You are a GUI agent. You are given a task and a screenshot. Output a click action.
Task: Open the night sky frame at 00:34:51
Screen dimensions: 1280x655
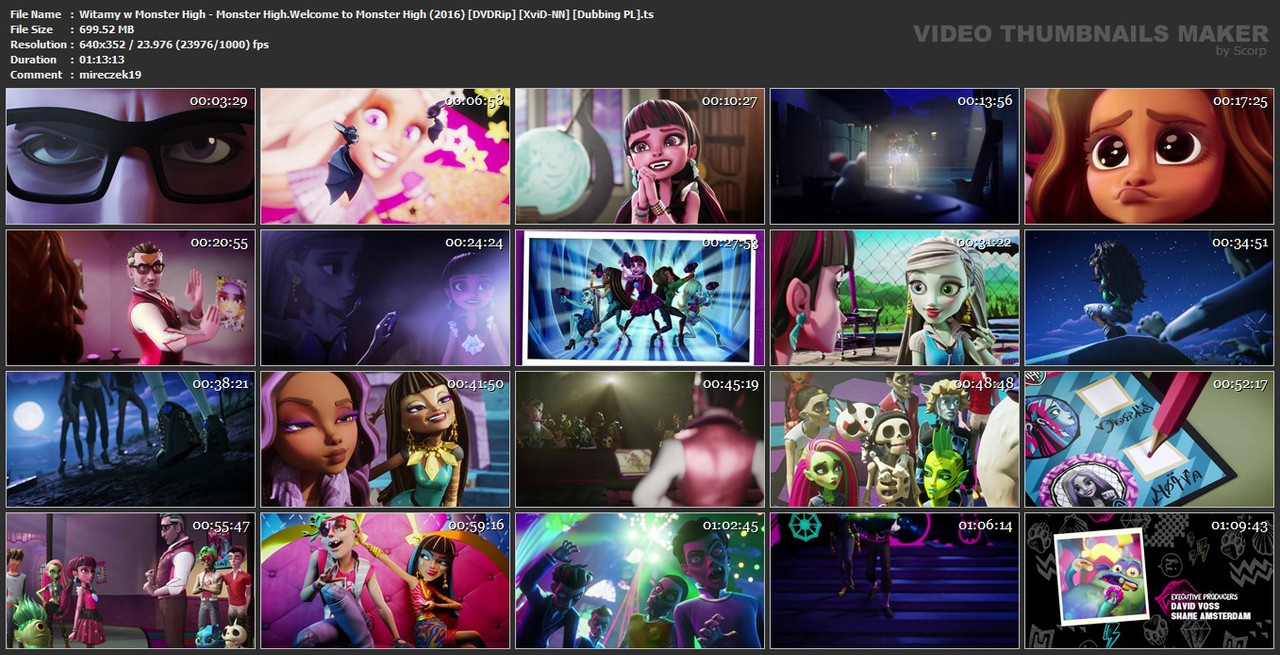pos(1150,298)
